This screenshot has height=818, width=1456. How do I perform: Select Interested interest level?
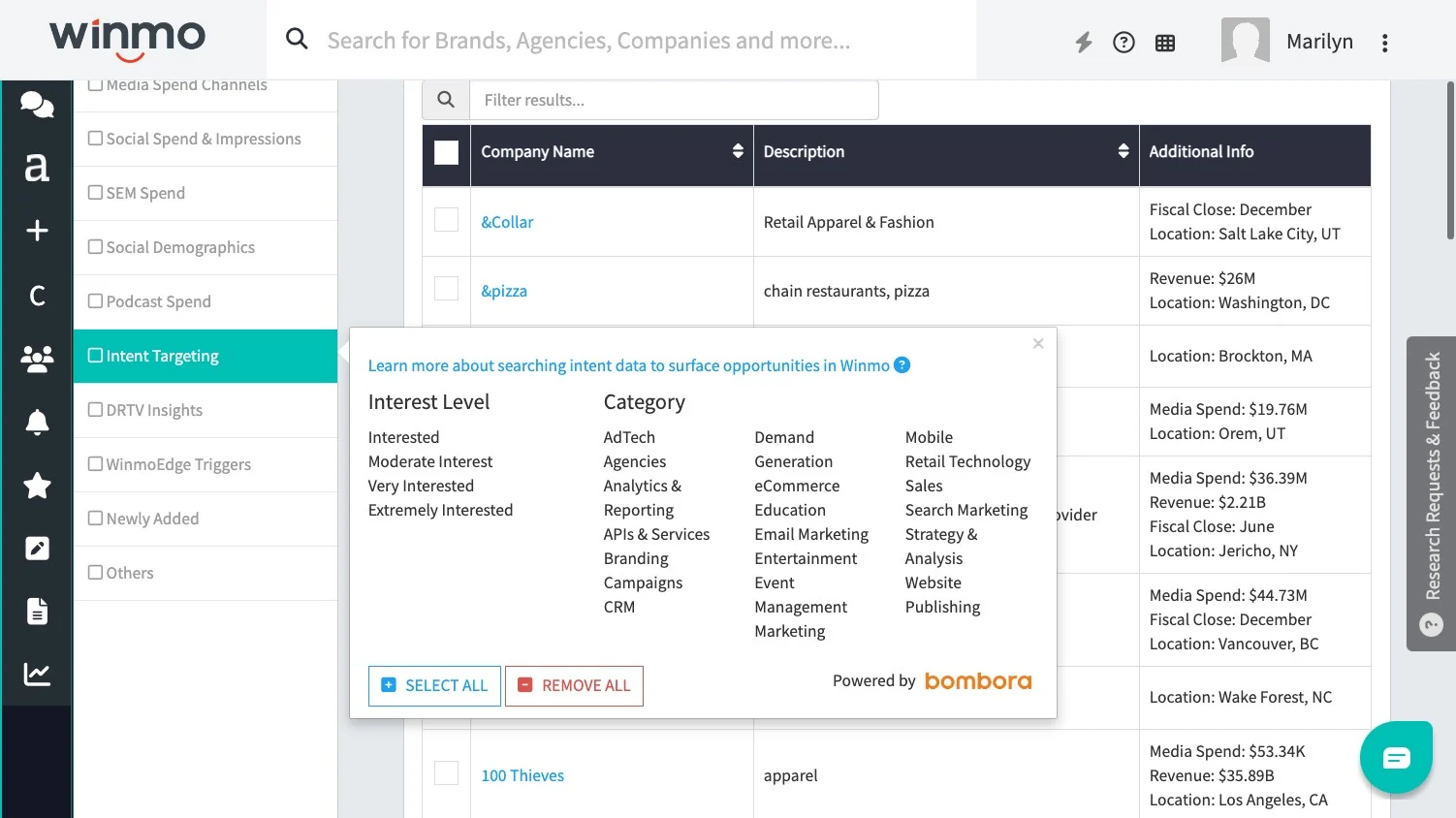click(x=403, y=437)
